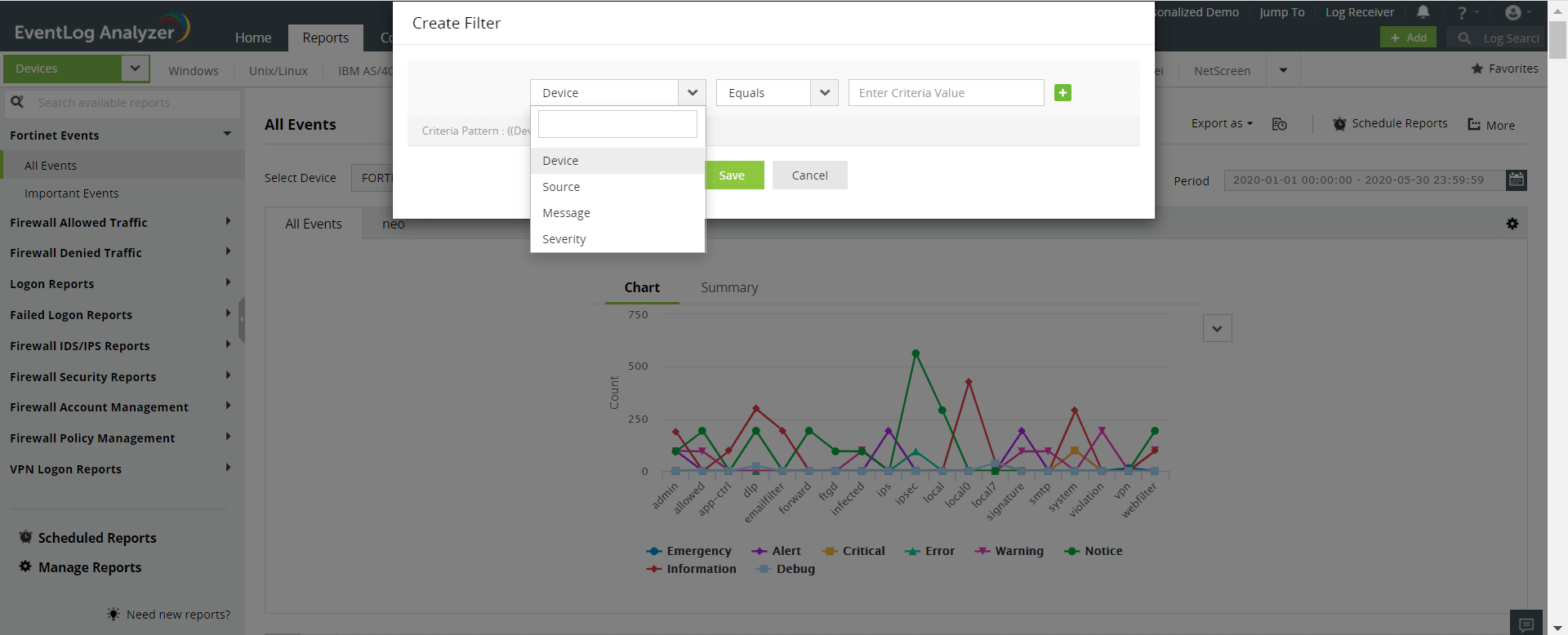Click the Scheduled Reports clock icon
Image resolution: width=1568 pixels, height=635 pixels.
tap(25, 537)
